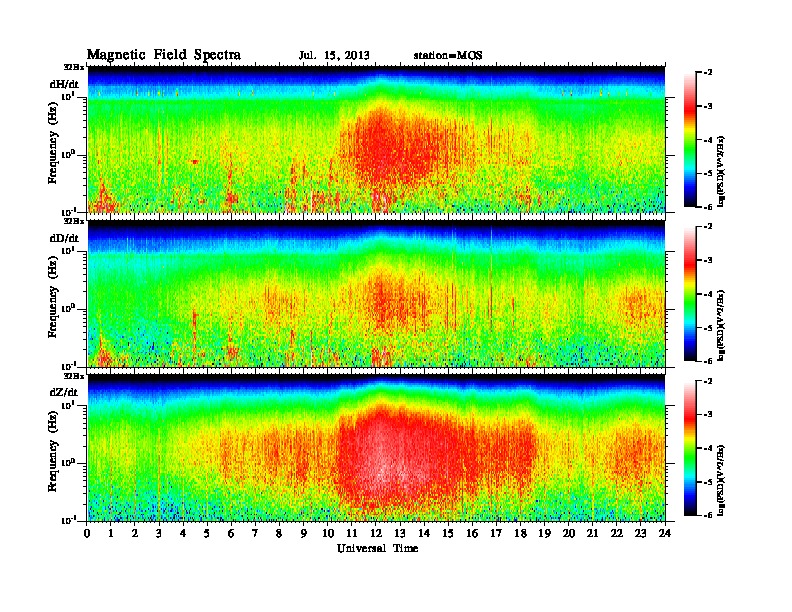Click the 'station=MOS' label

[448, 56]
